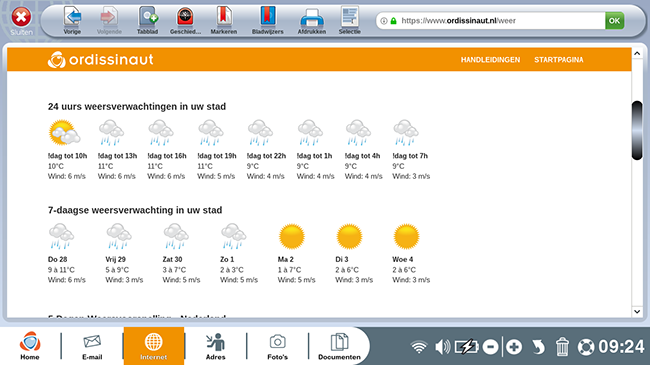Click the '9 à 11°C' temperature text

point(61,270)
